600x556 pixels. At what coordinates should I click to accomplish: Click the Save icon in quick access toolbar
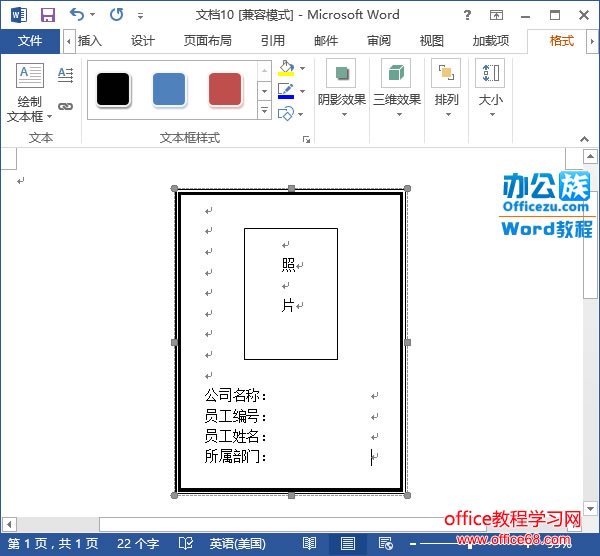click(48, 15)
